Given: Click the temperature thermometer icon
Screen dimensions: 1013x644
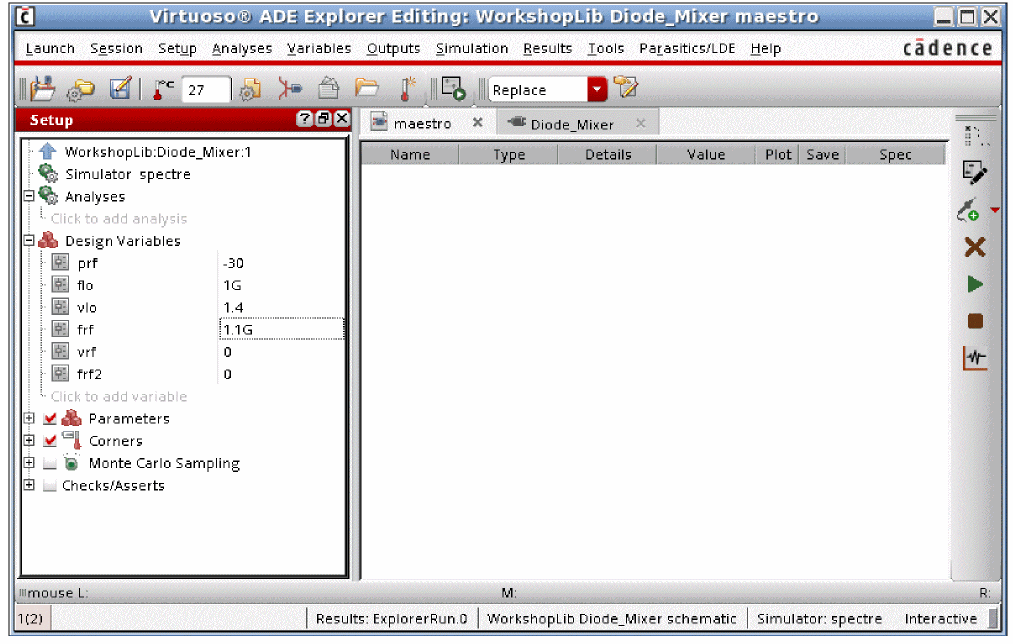Looking at the screenshot, I should [x=163, y=89].
